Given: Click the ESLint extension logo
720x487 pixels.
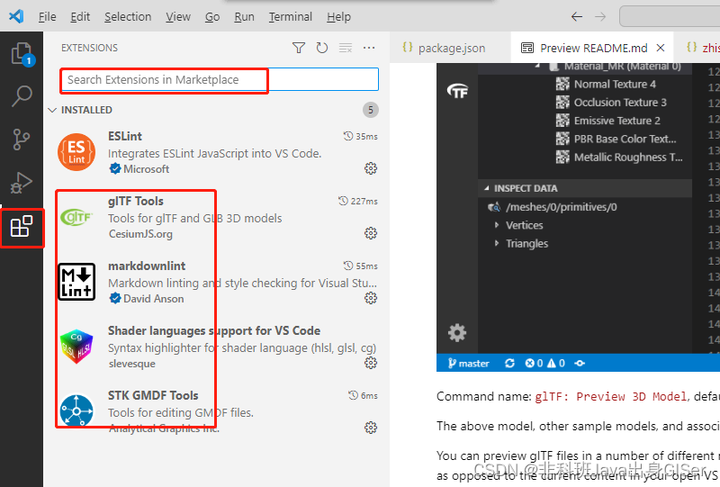Looking at the screenshot, I should point(77,152).
